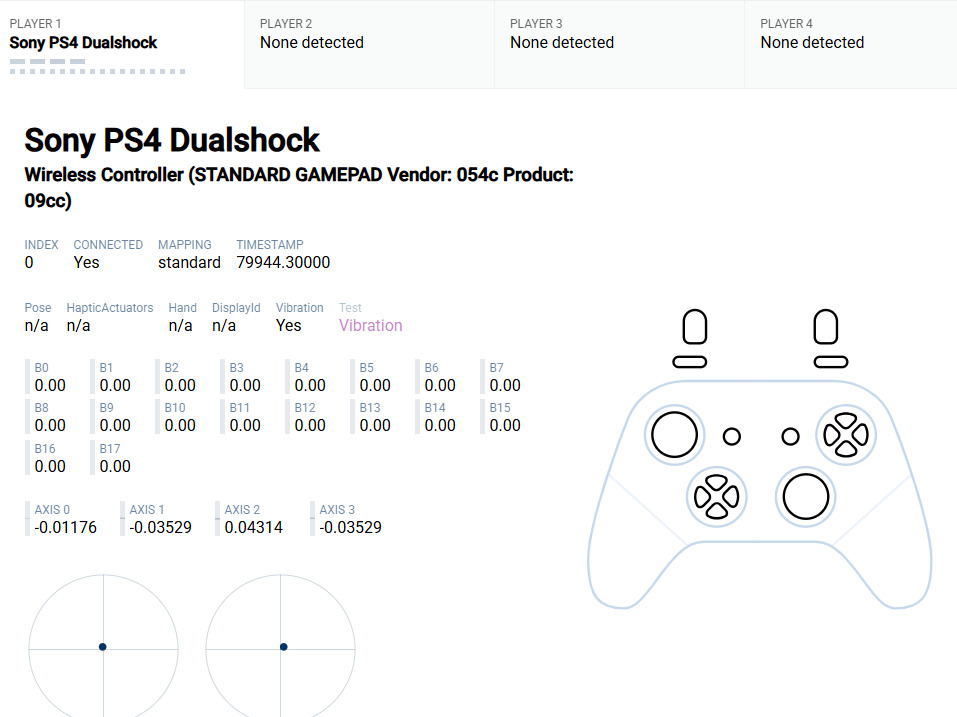Switch to the Player 2 tab

(369, 44)
